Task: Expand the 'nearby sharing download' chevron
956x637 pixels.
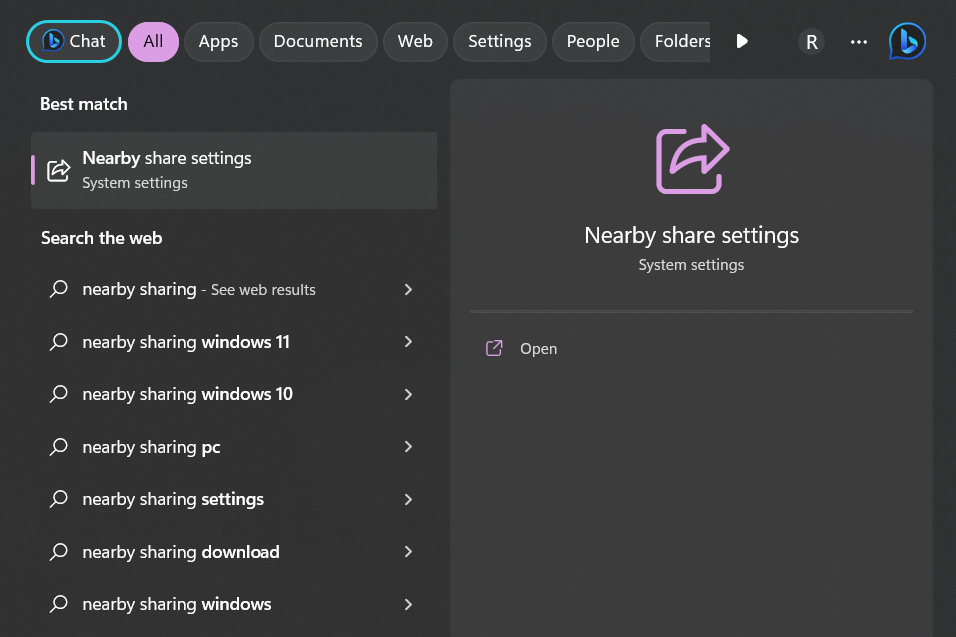Action: (408, 552)
